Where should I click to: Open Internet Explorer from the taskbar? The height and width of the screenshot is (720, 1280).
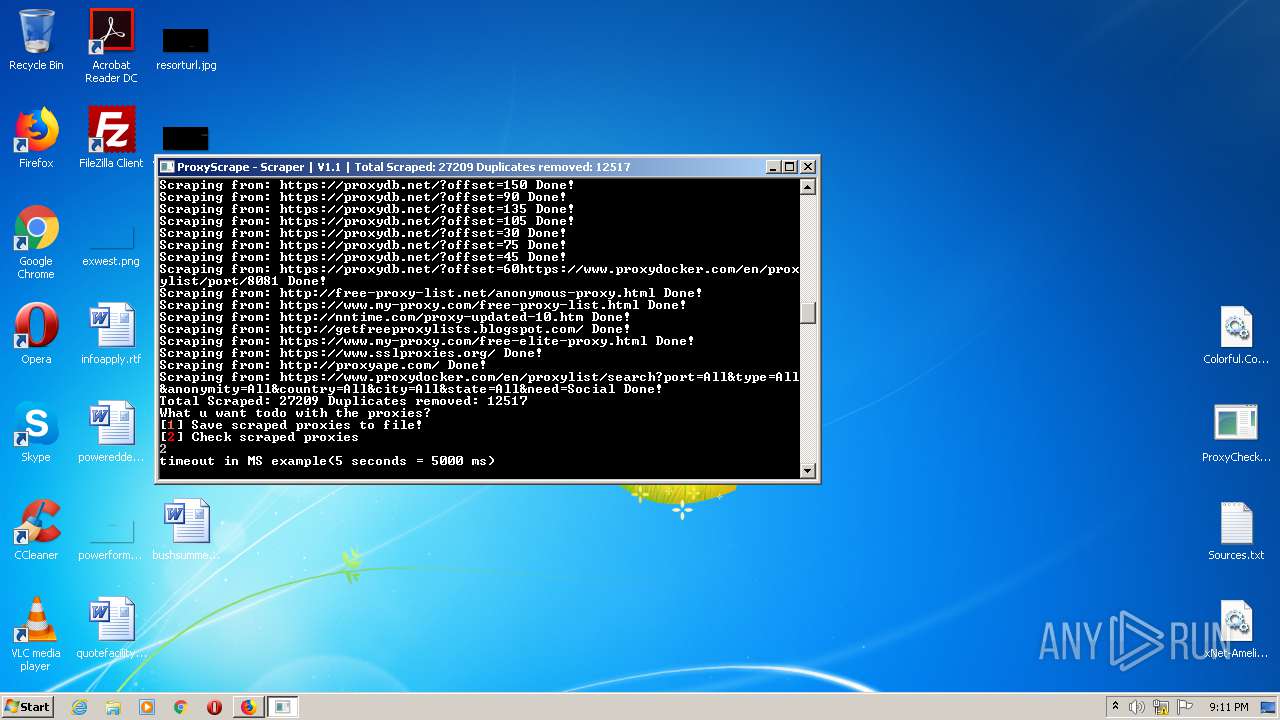tap(80, 707)
